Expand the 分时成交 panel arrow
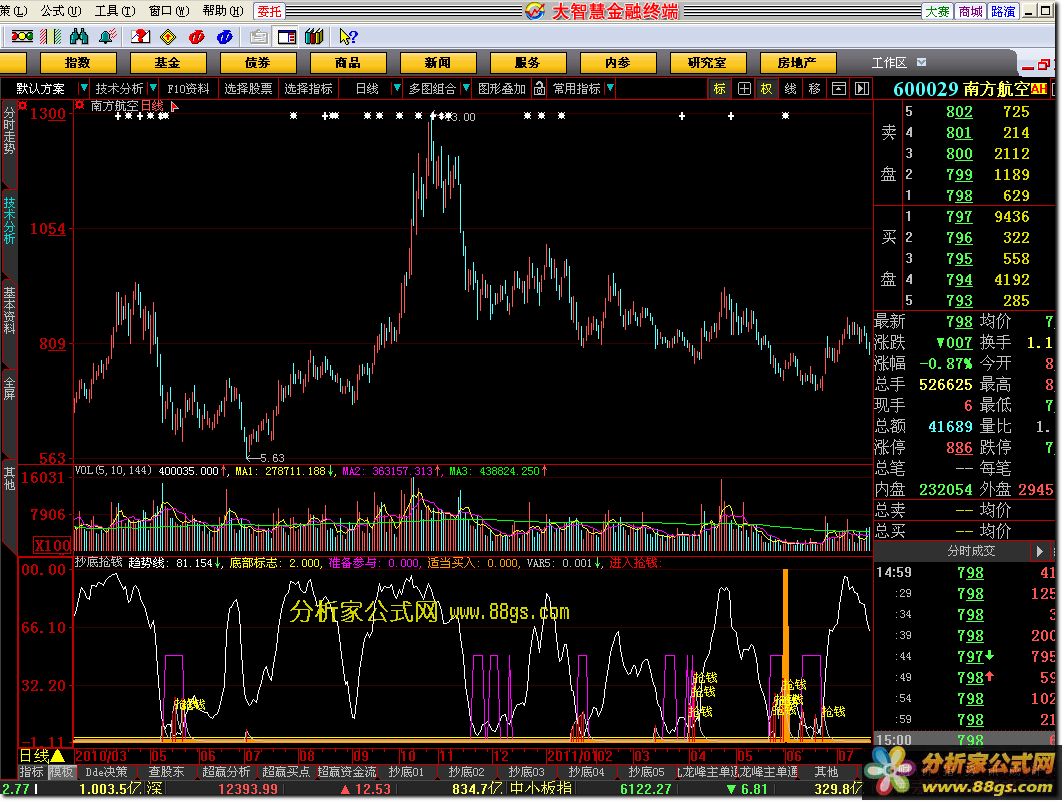Screen dimensions: 1064x802 (1039, 551)
